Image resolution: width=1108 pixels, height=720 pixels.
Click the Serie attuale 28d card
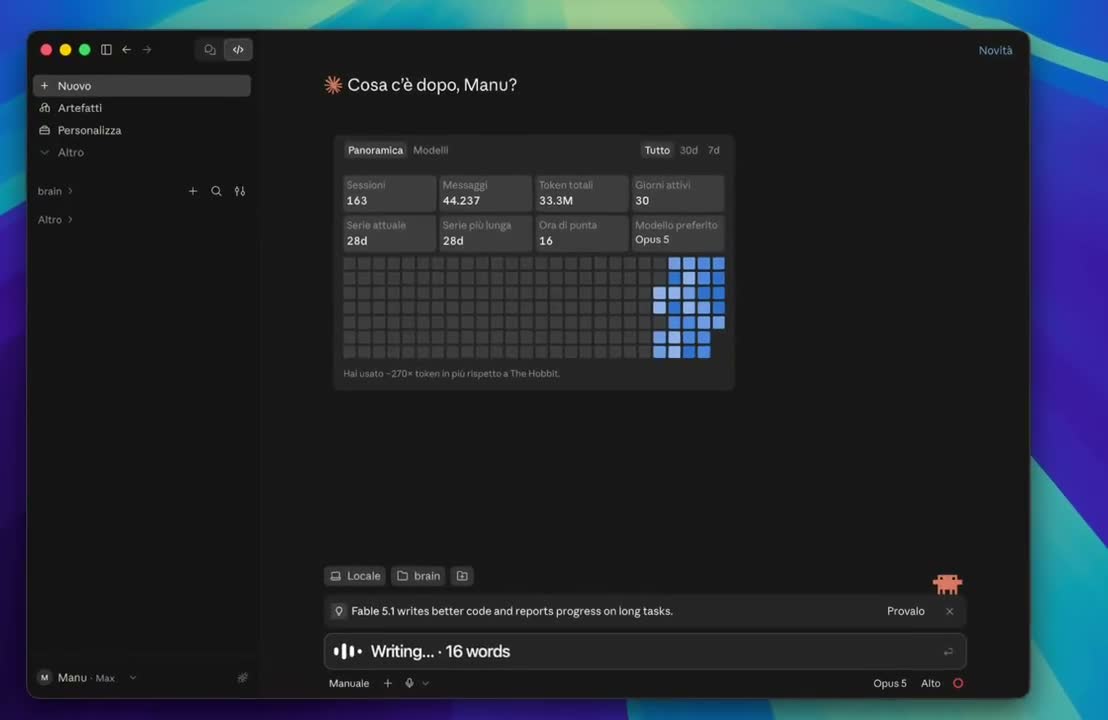click(389, 232)
